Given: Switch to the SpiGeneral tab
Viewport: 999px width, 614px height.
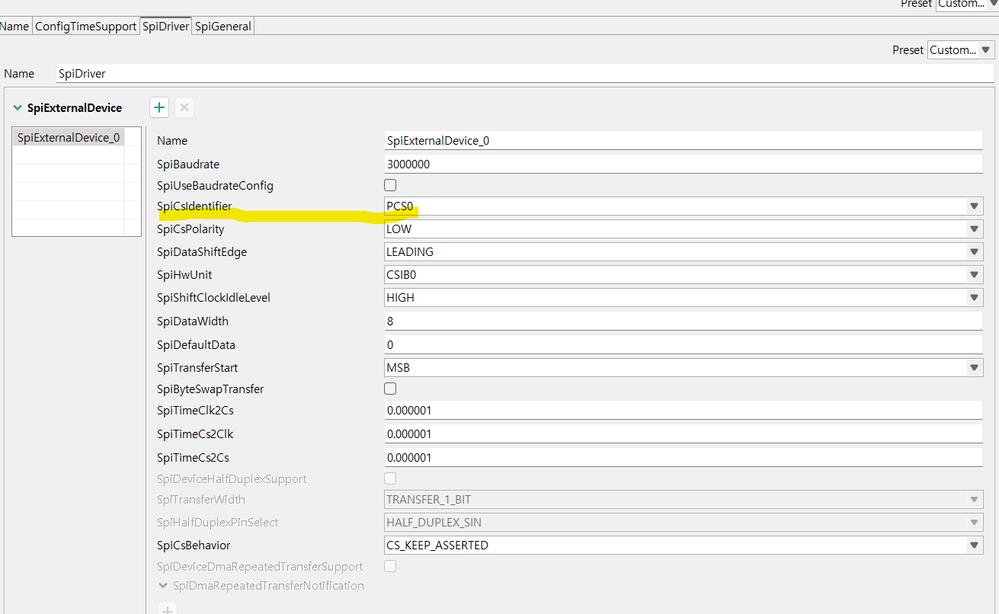Looking at the screenshot, I should 224,26.
